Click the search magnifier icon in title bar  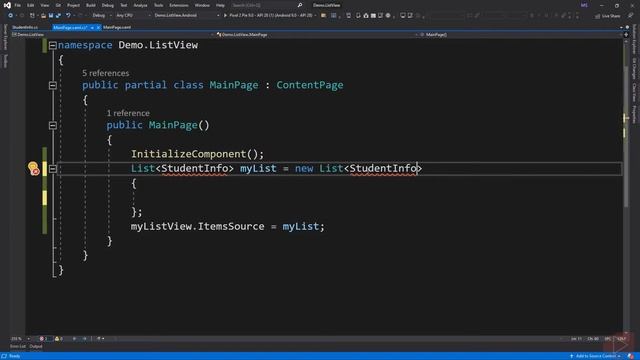click(x=300, y=5)
